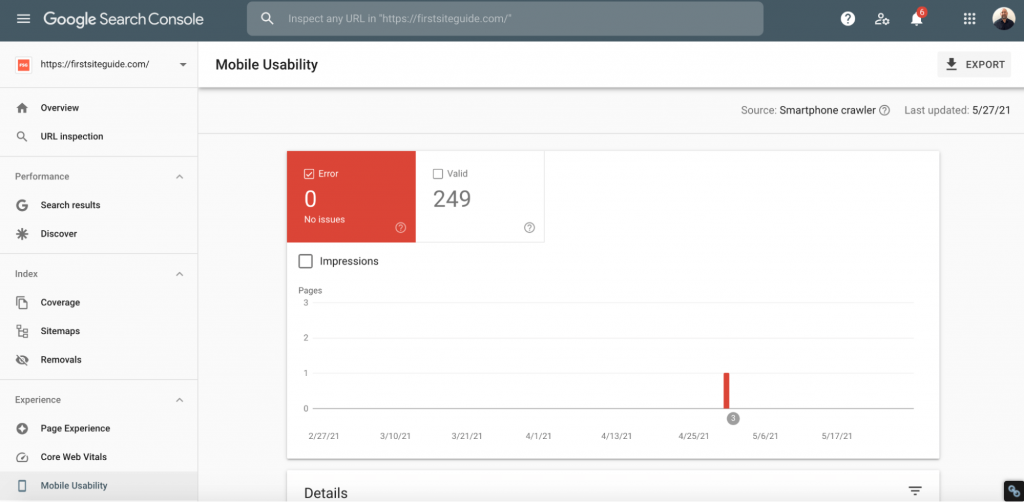1024x502 pixels.
Task: Click the Last updated 5/27/21 text
Action: click(957, 110)
